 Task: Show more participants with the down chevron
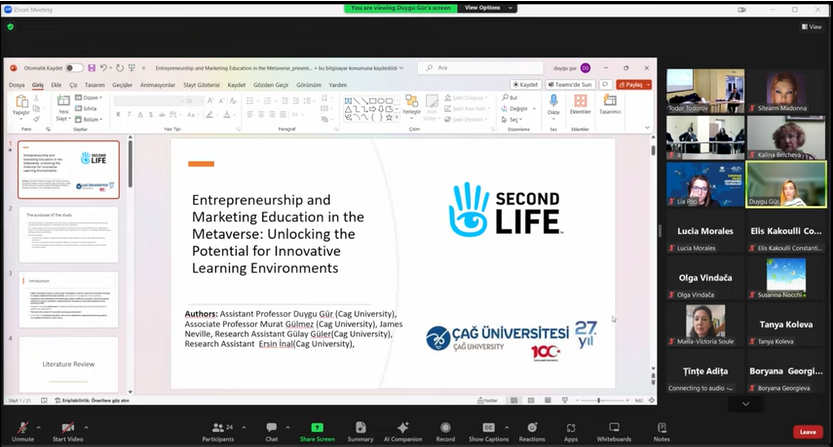coord(746,404)
